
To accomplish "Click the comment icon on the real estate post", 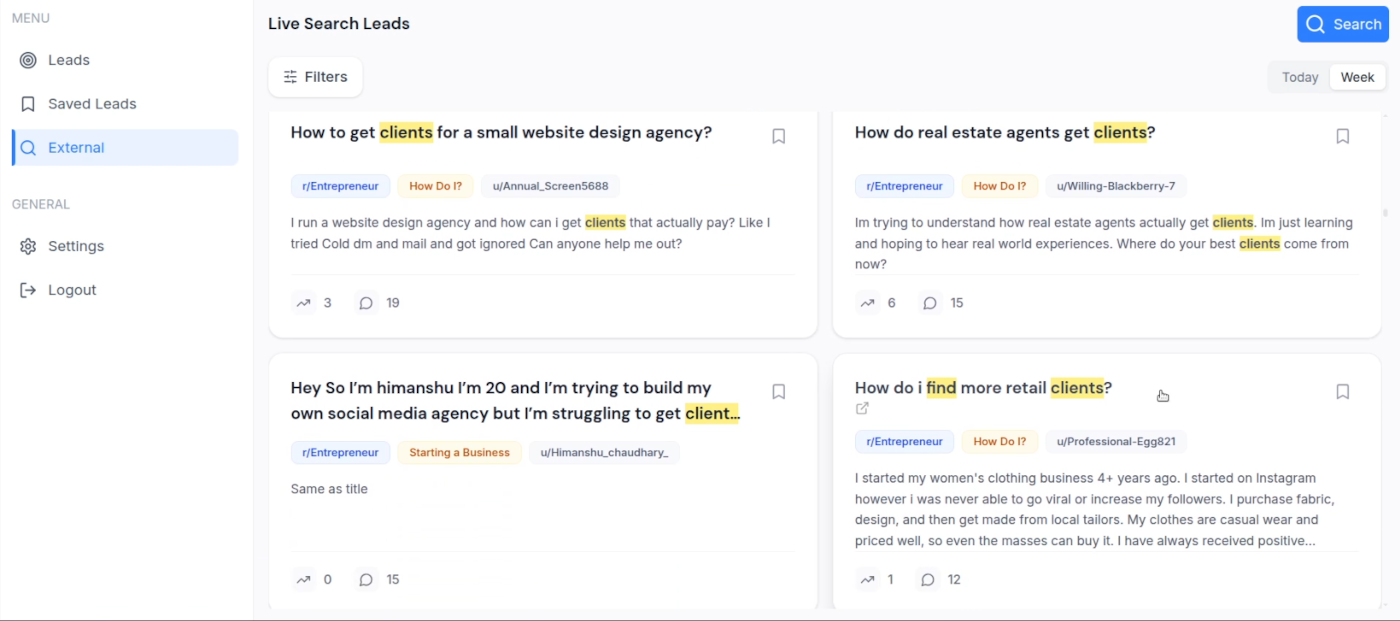I will pyautogui.click(x=930, y=302).
